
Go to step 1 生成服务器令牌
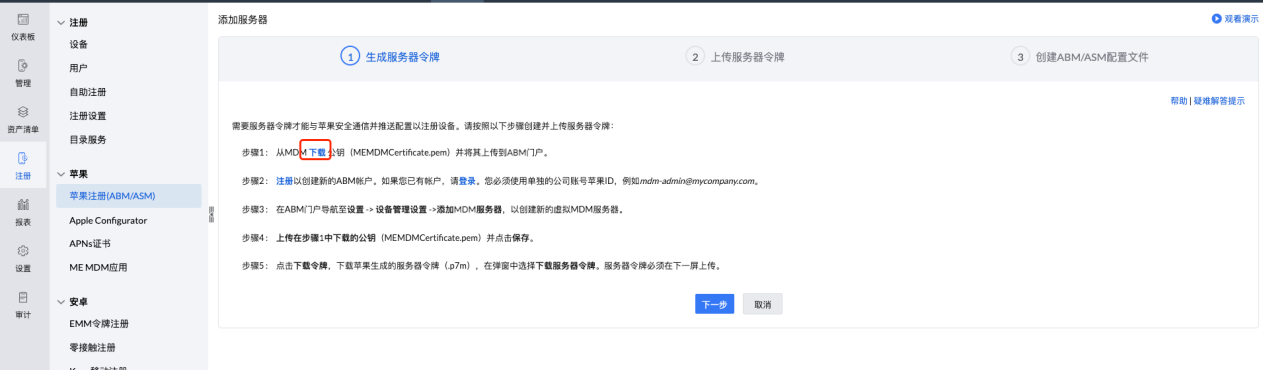[x=390, y=57]
